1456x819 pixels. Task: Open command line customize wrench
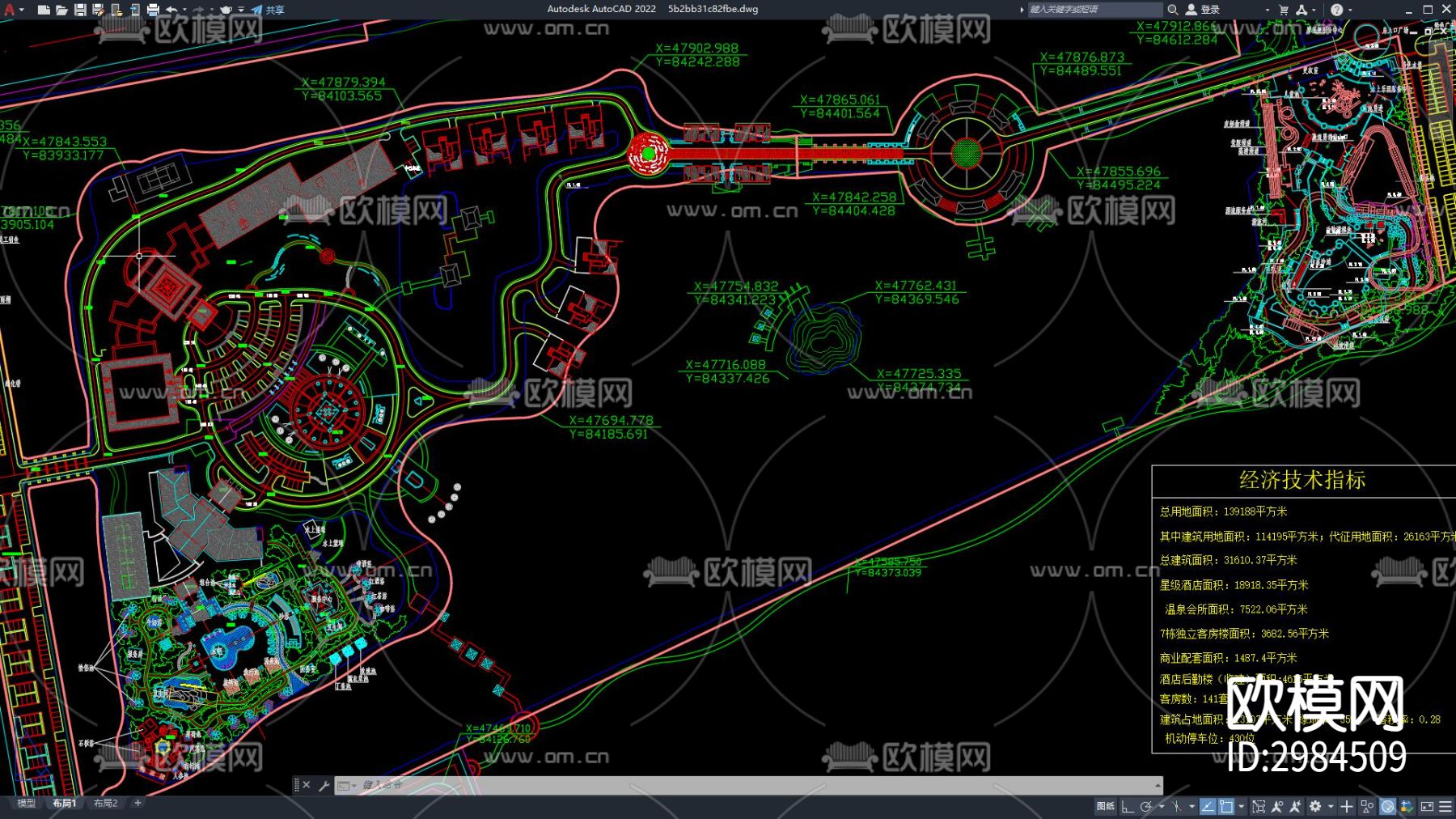(324, 785)
